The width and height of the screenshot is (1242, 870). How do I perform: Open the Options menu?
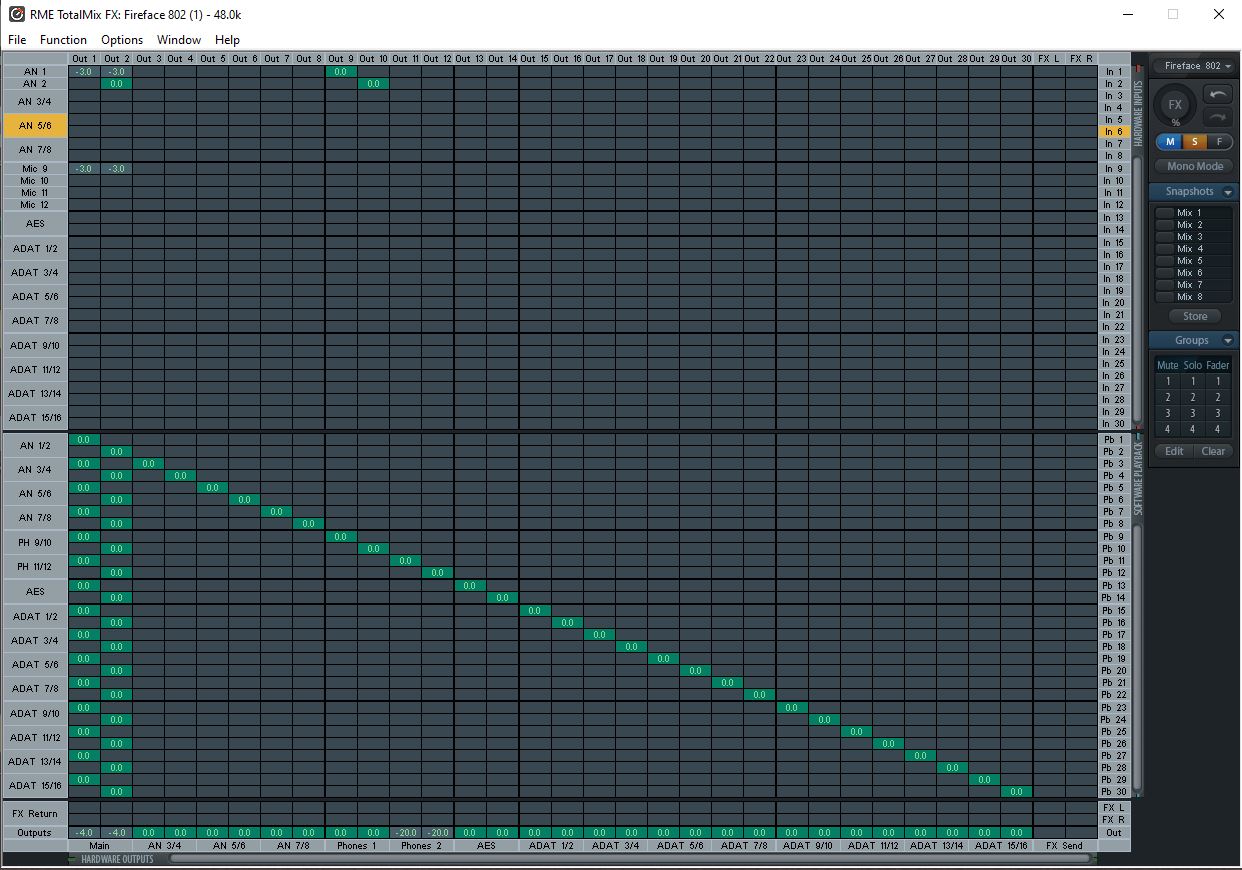(121, 40)
